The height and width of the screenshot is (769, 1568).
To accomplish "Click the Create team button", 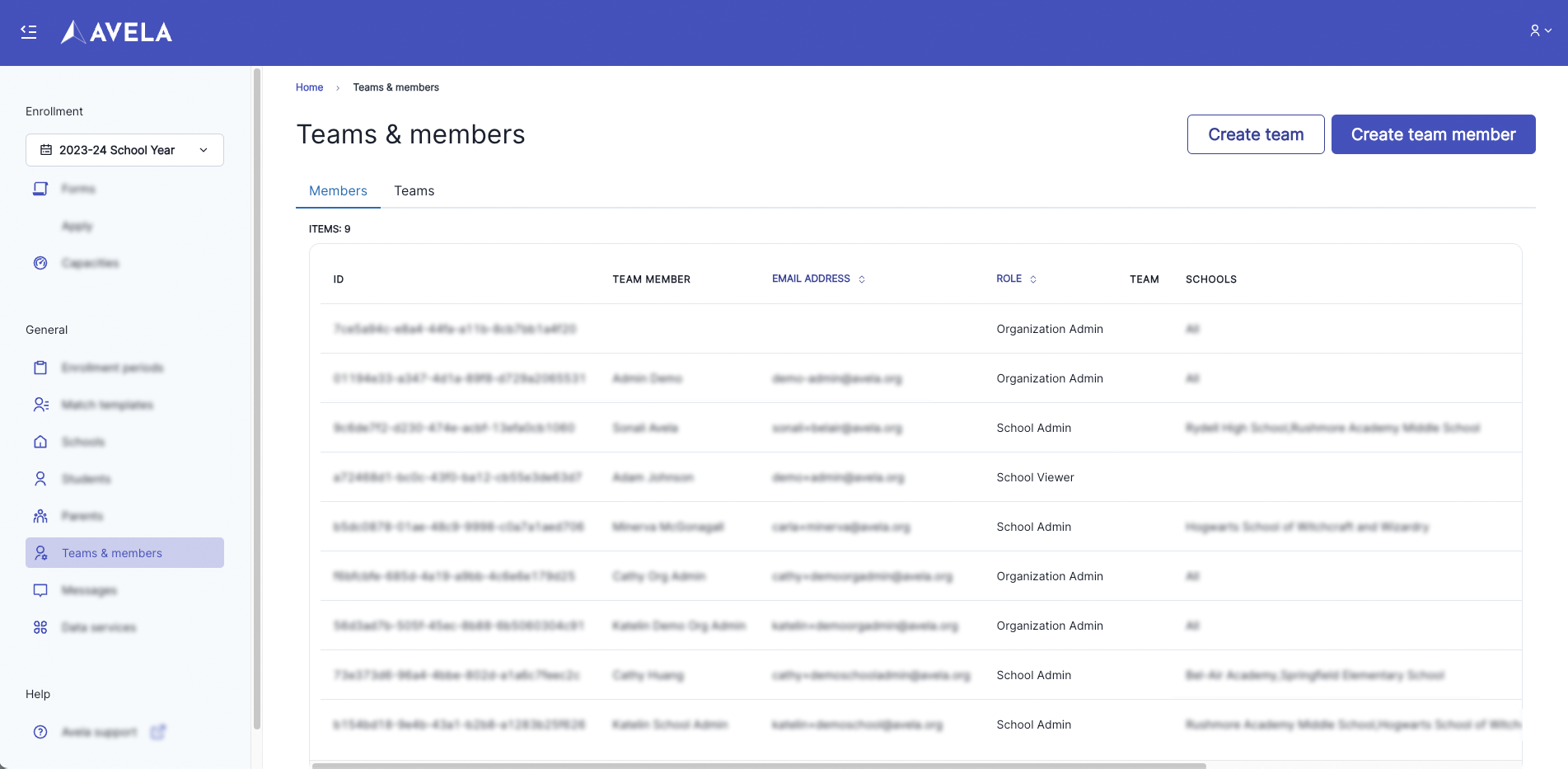I will click(x=1255, y=134).
